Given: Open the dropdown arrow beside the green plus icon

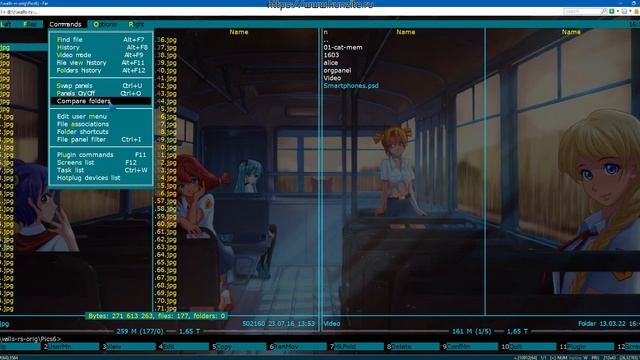Looking at the screenshot, I should pos(617,11).
